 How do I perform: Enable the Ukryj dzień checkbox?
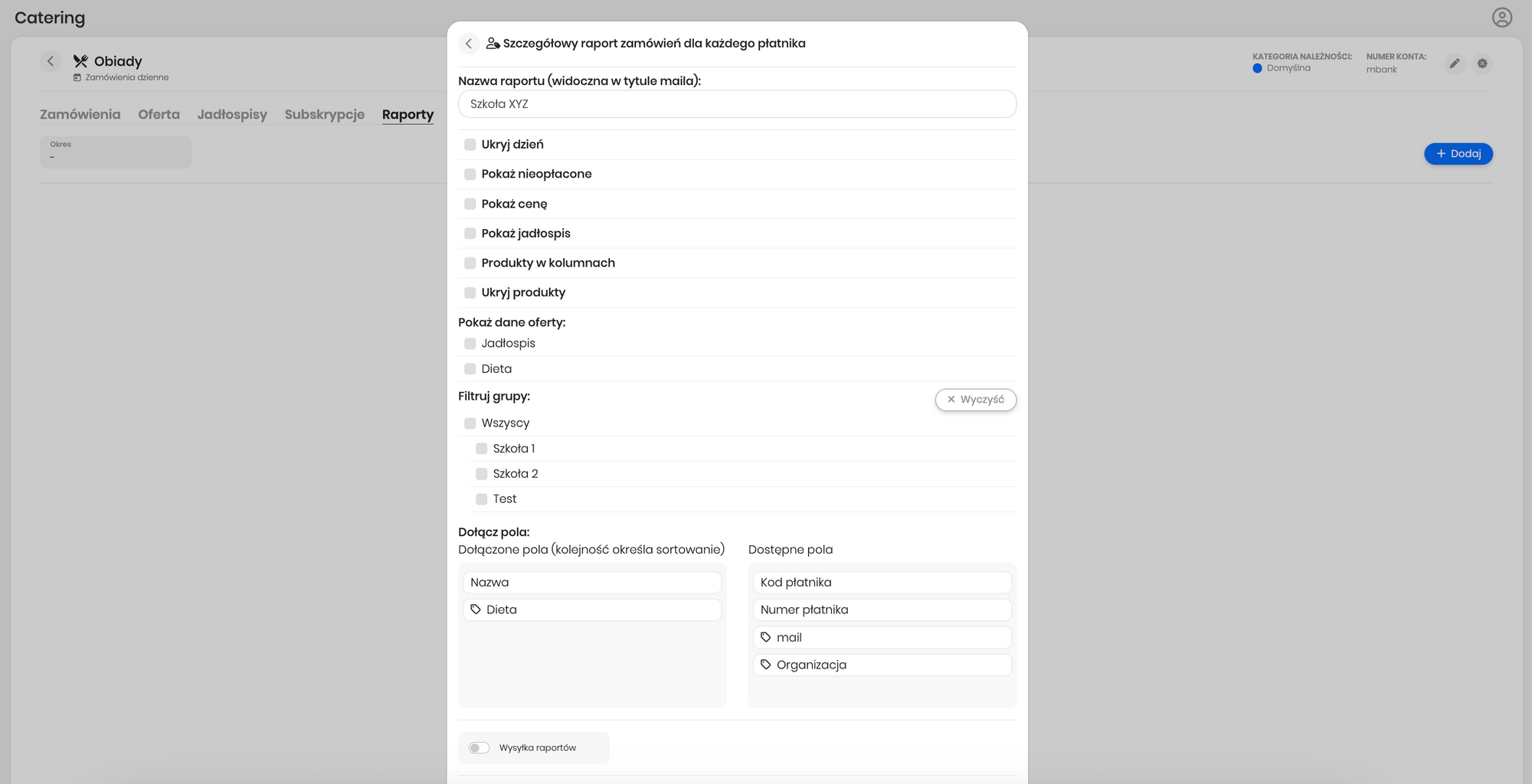[x=470, y=145]
